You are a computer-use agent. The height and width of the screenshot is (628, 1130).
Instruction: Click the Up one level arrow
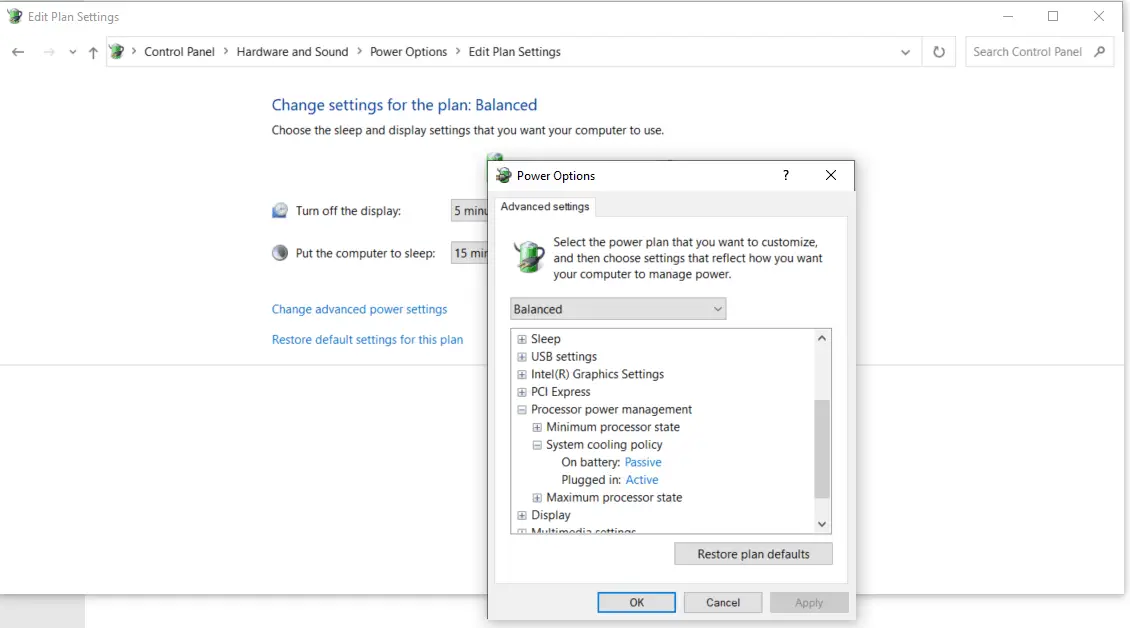[x=93, y=52]
